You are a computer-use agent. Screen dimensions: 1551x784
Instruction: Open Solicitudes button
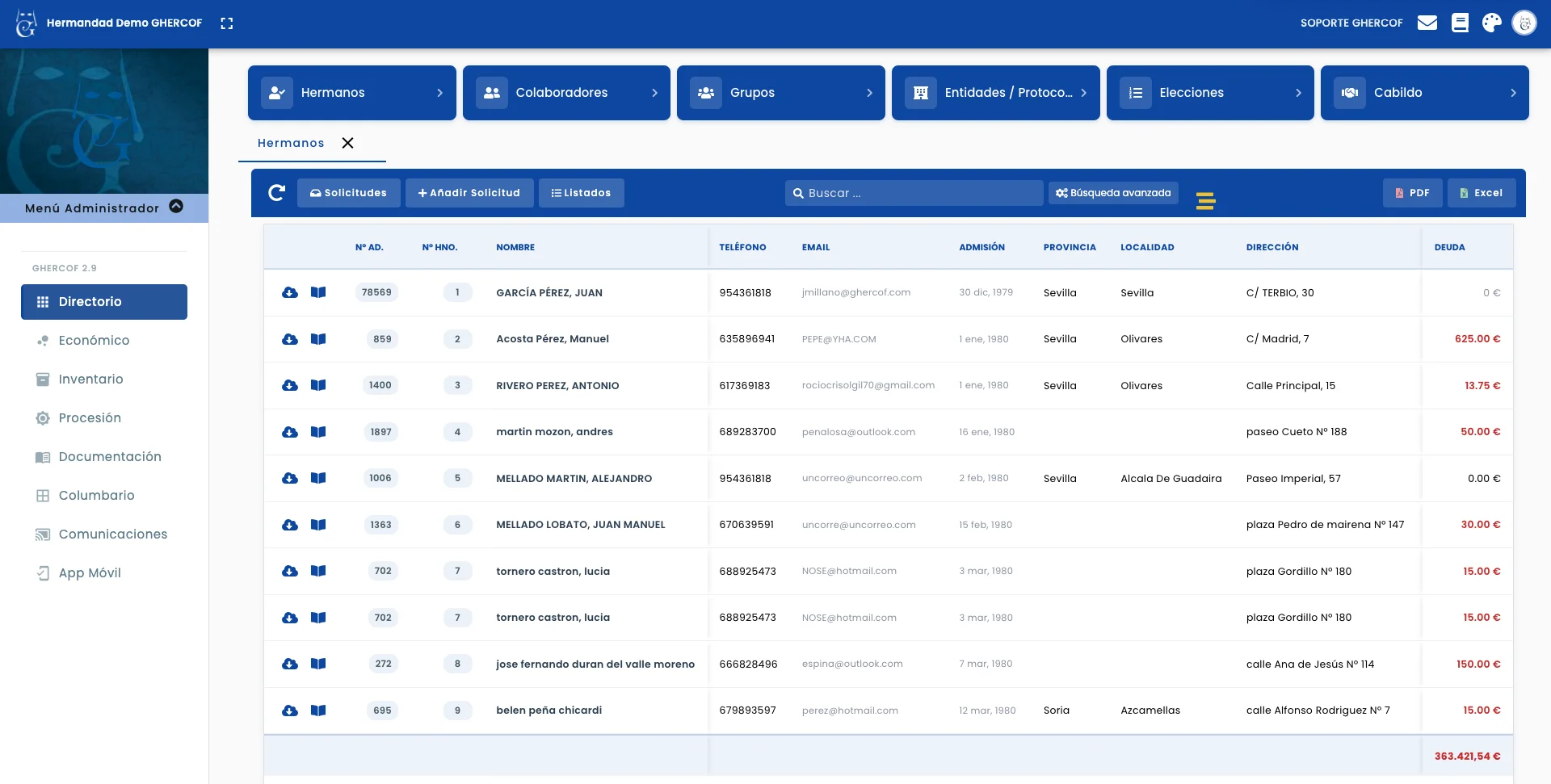348,193
